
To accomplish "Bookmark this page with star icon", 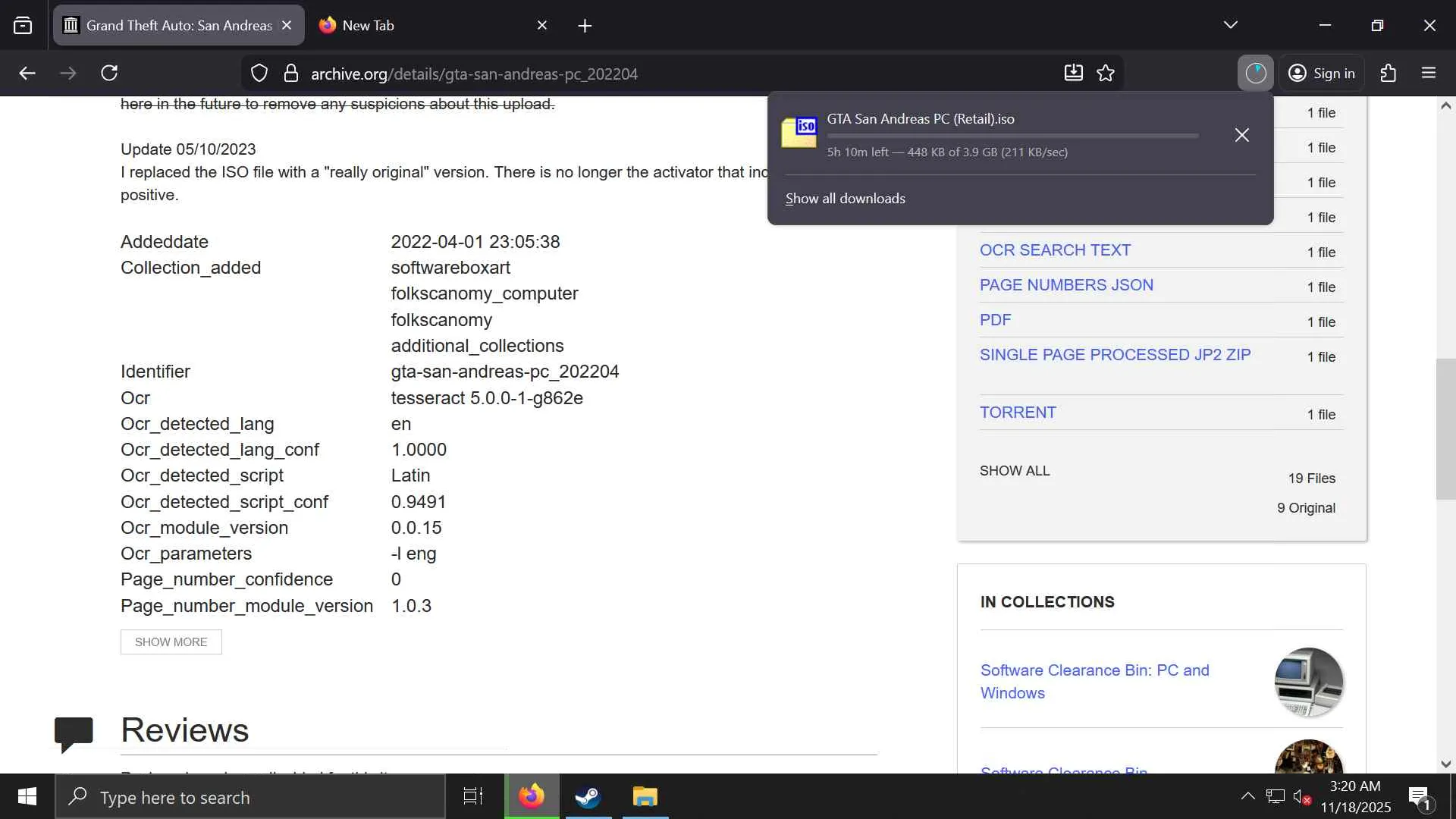I will [x=1106, y=73].
